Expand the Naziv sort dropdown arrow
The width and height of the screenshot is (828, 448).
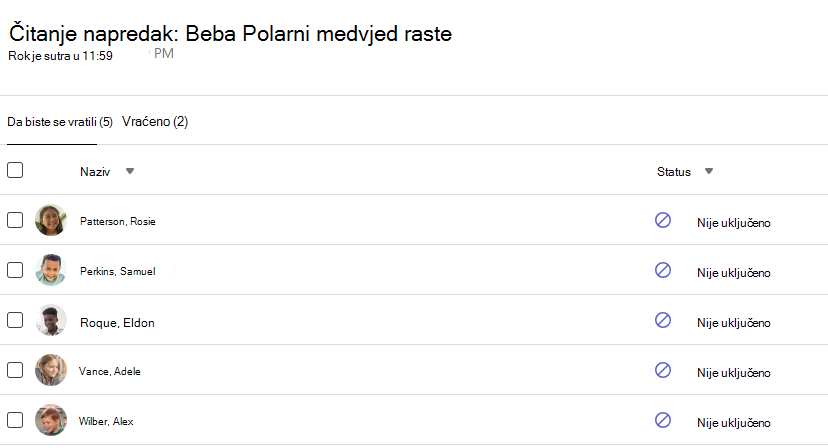[130, 171]
